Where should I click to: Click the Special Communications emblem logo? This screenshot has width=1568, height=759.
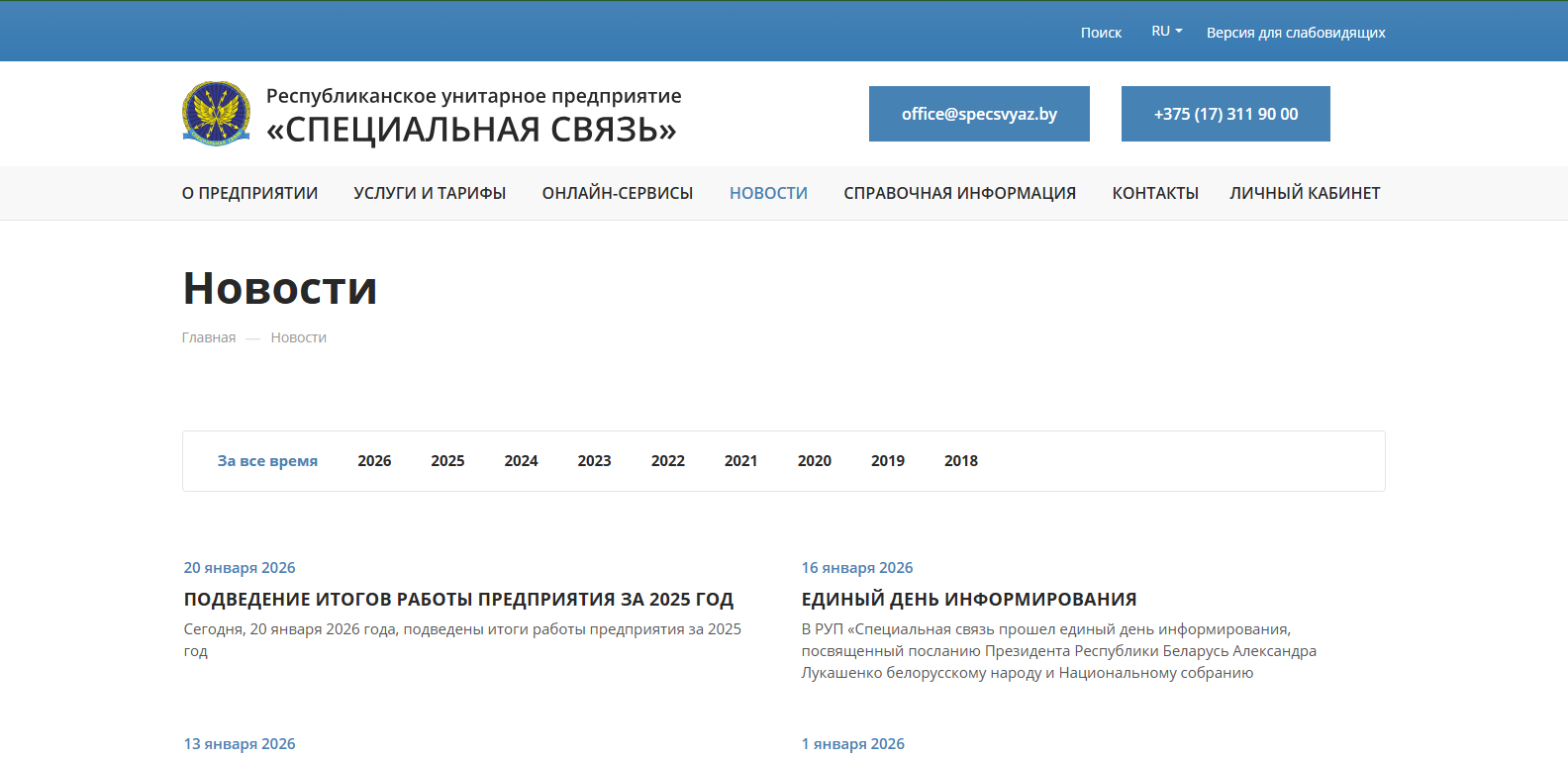click(216, 114)
